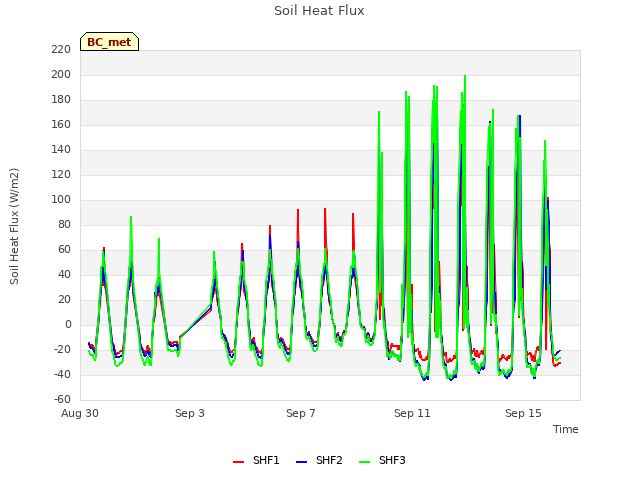640x480 pixels.
Task: Click the green SHF3 legend color marker
Action: point(364,462)
